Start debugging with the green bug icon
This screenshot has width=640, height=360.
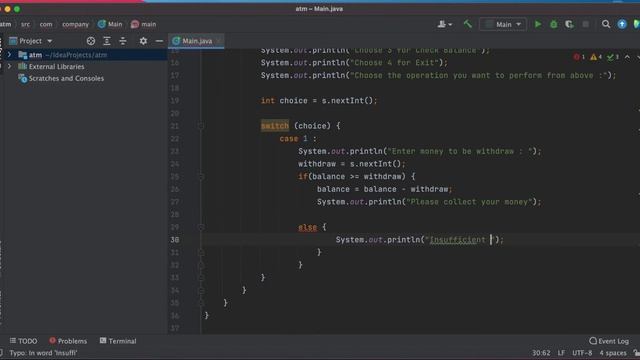553,24
